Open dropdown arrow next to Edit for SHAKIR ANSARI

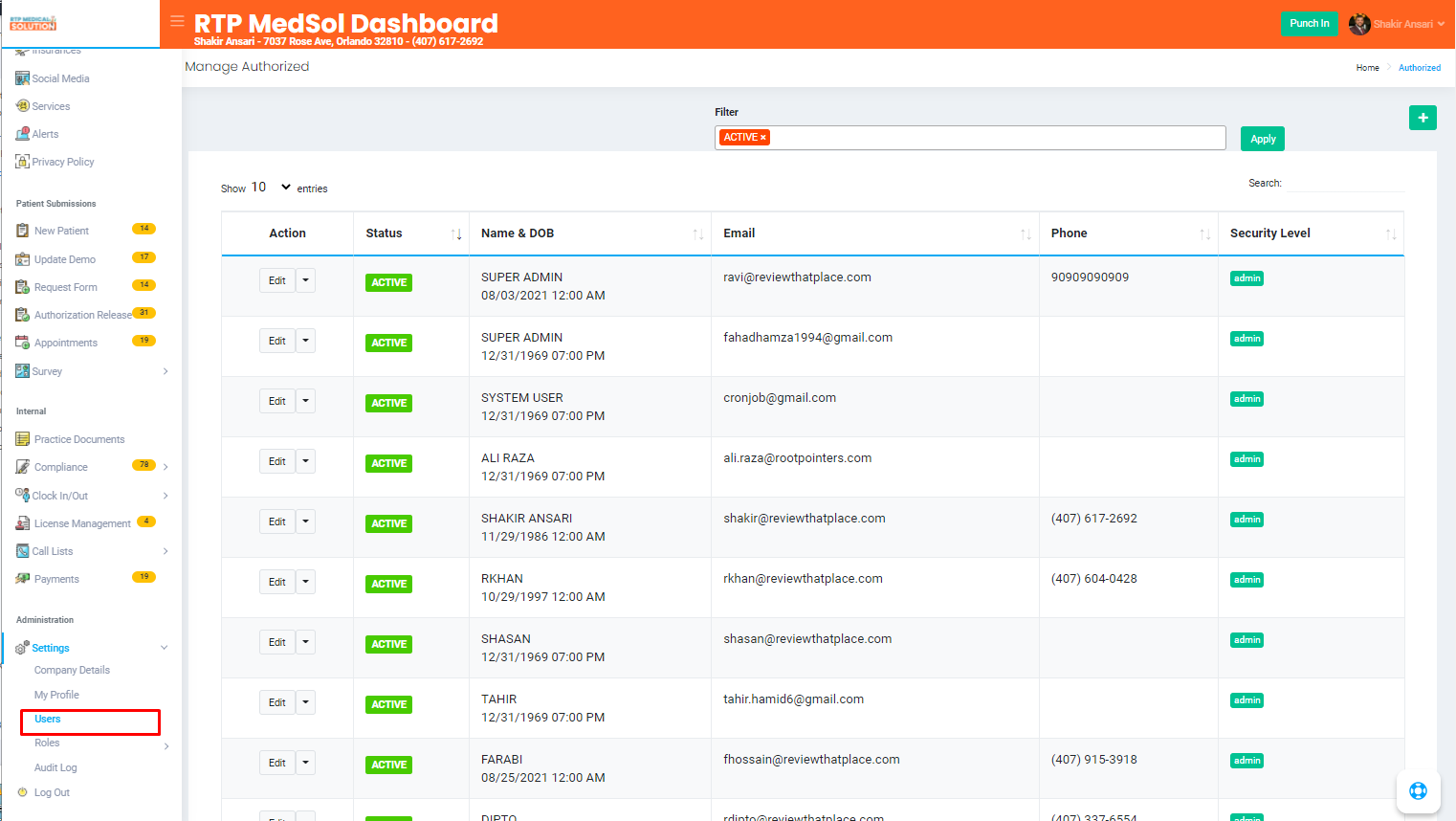pyautogui.click(x=305, y=521)
